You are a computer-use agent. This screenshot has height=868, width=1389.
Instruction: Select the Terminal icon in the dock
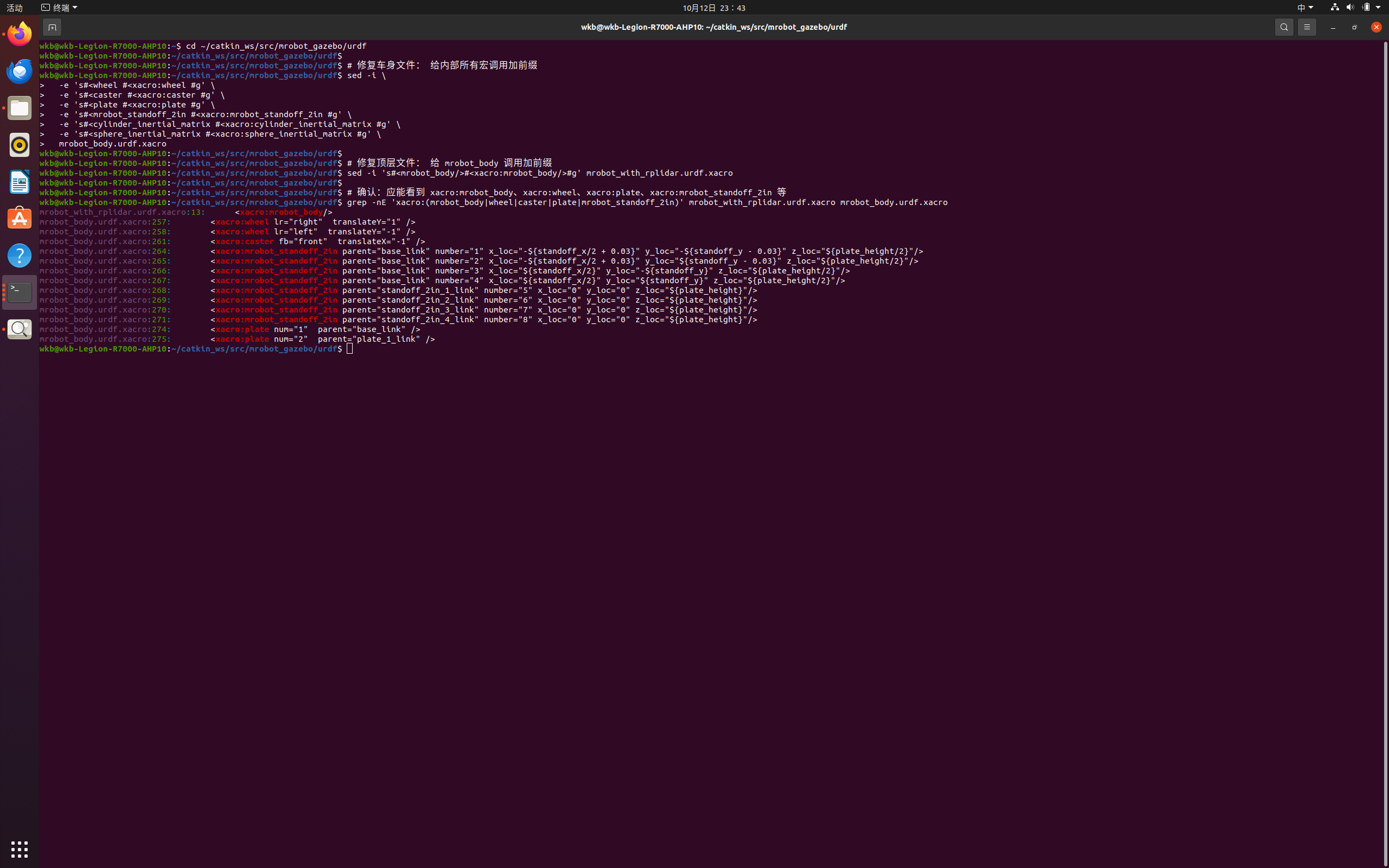[20, 292]
